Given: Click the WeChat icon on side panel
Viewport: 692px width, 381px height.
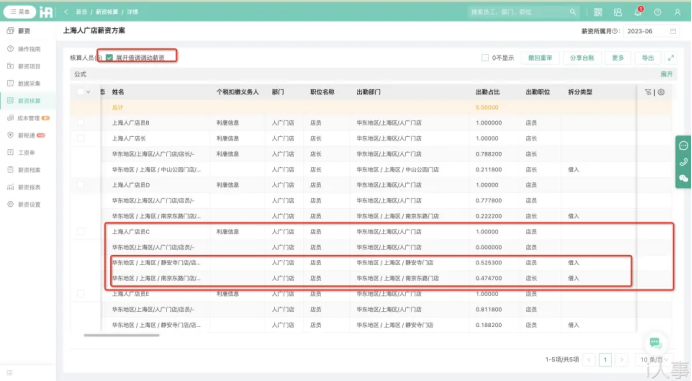Looking at the screenshot, I should click(683, 178).
